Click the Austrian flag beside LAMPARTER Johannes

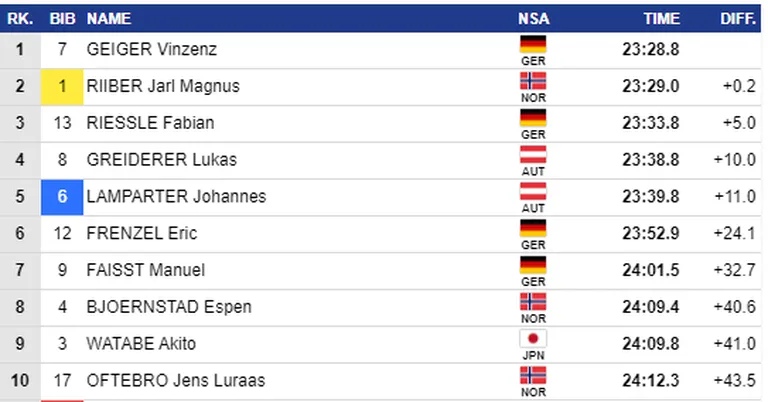coord(533,191)
